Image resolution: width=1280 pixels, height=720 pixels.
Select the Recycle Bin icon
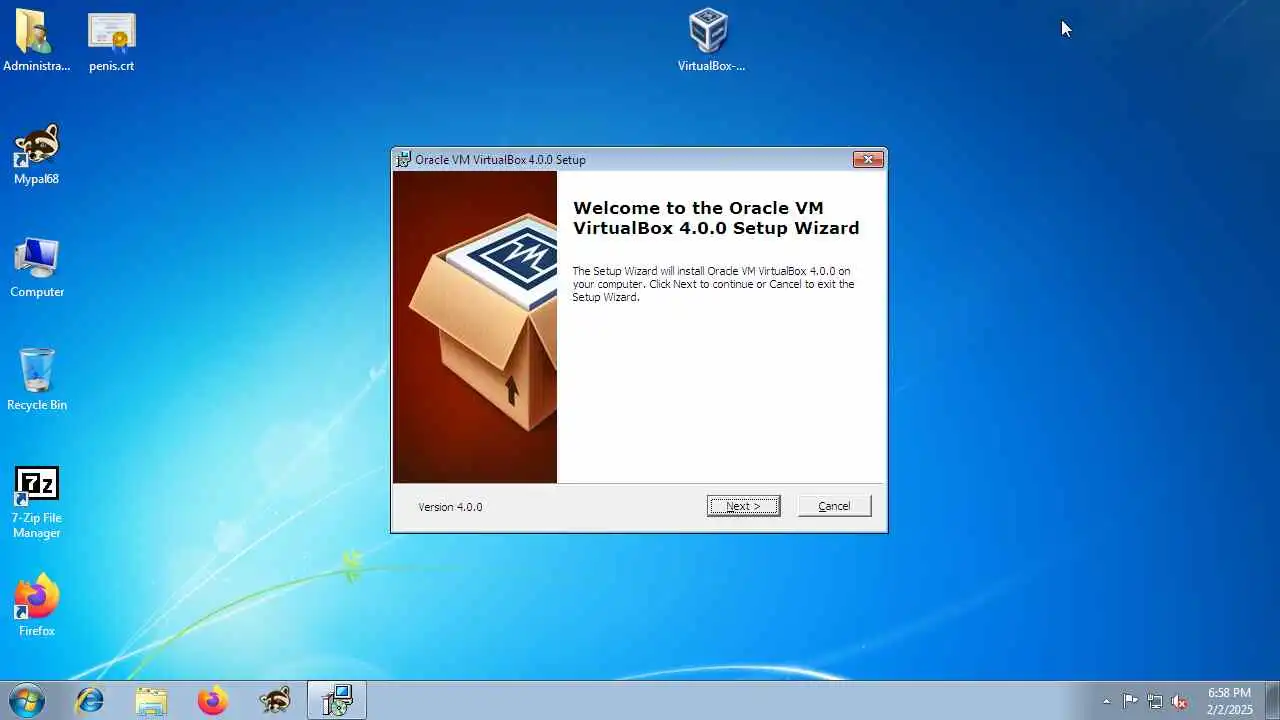(x=37, y=380)
